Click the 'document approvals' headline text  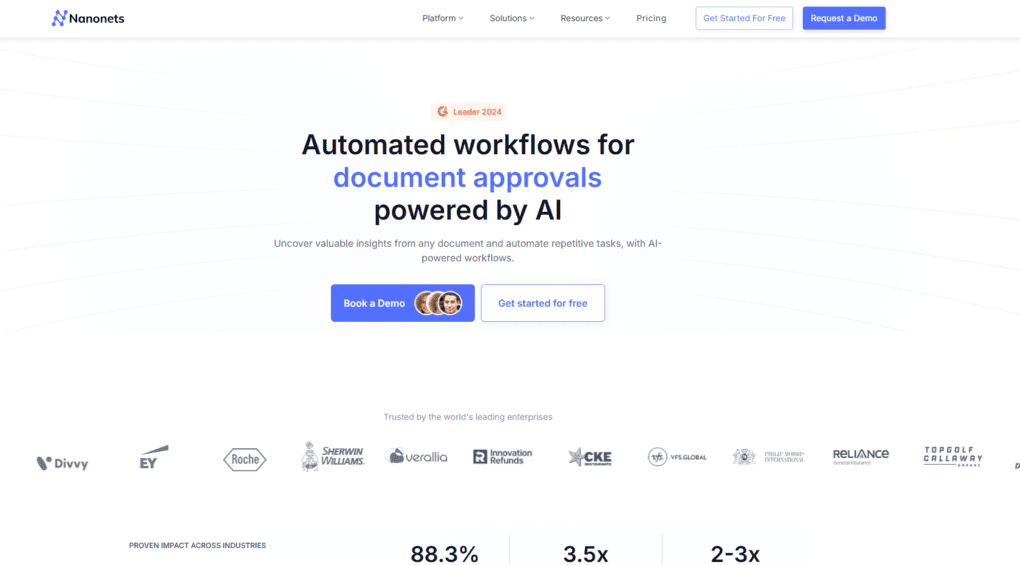[468, 177]
